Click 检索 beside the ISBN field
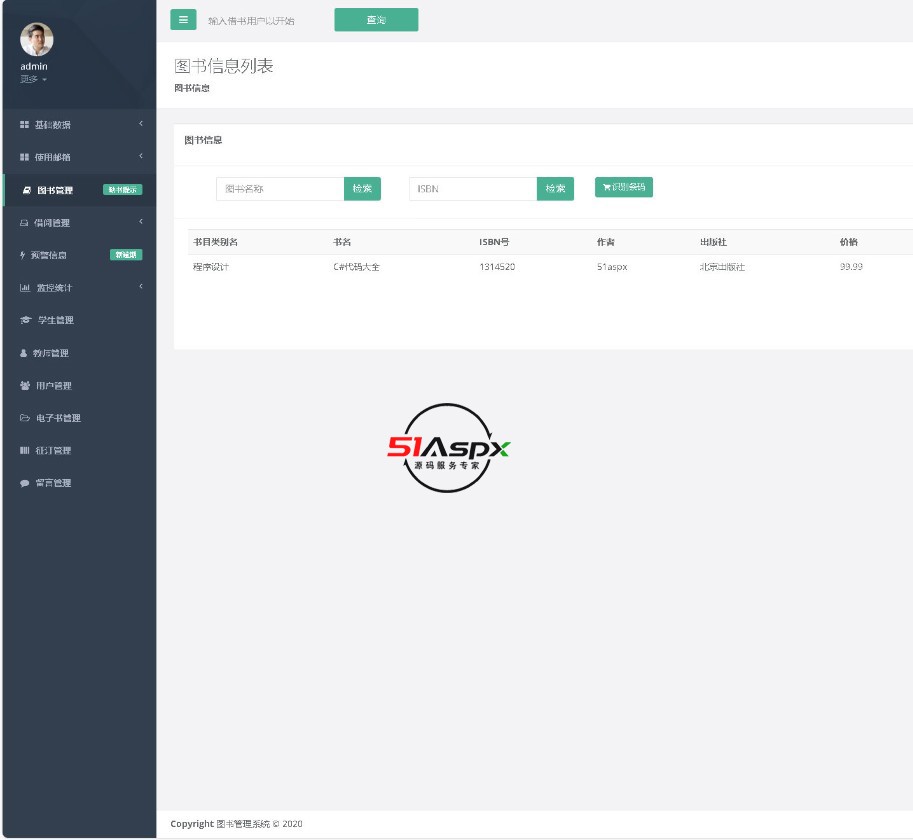Image resolution: width=913 pixels, height=840 pixels. [555, 189]
